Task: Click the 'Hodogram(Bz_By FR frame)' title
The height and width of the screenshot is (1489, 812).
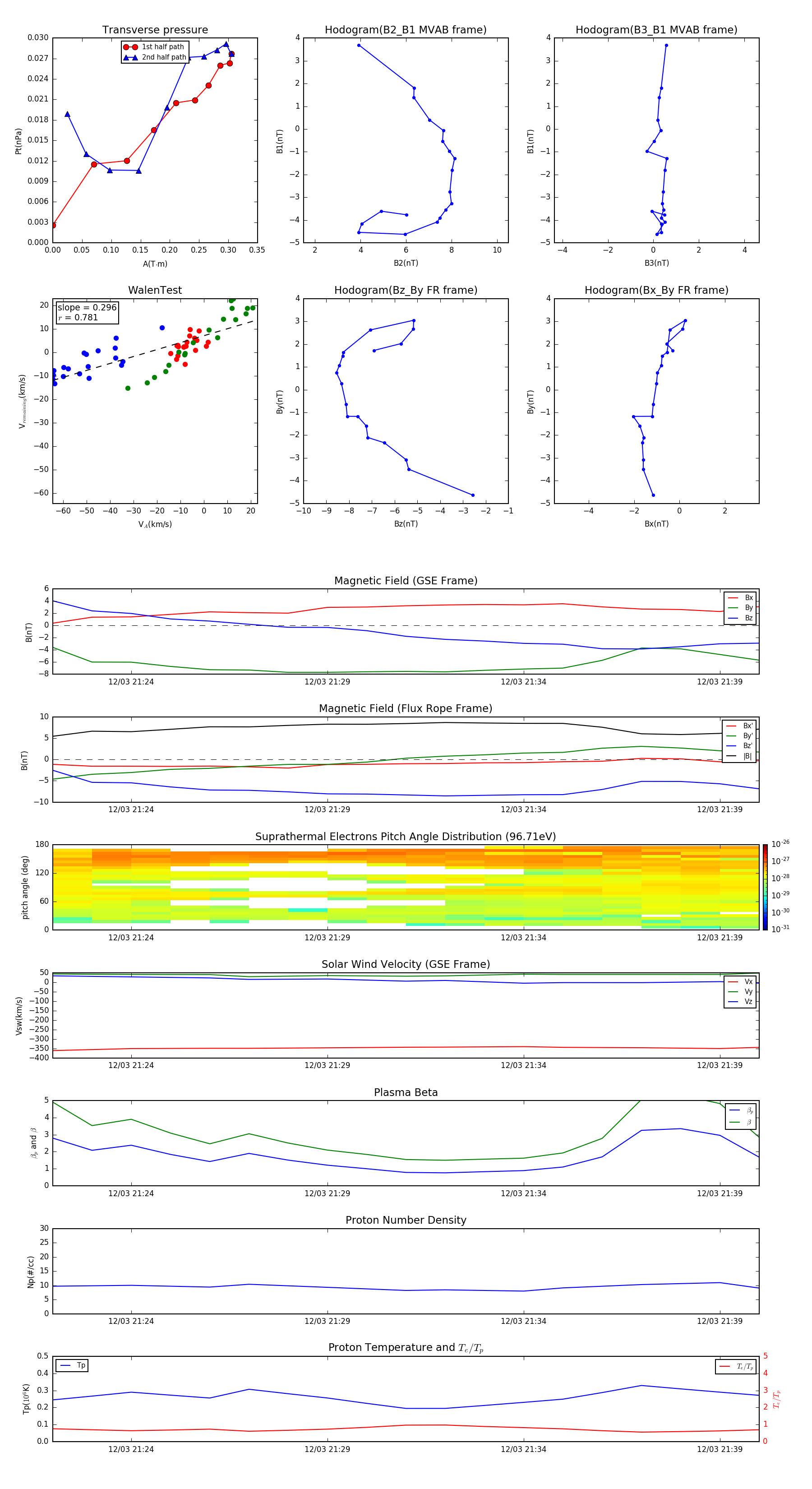Action: (x=406, y=290)
